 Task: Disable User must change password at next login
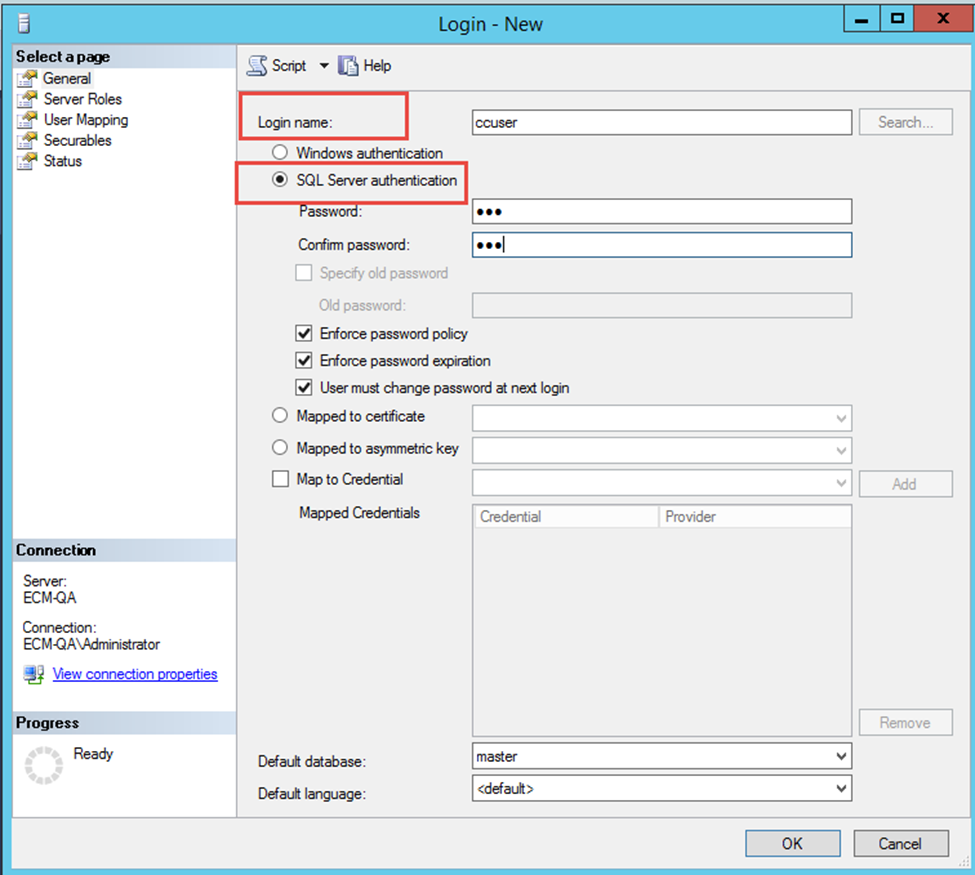[304, 388]
